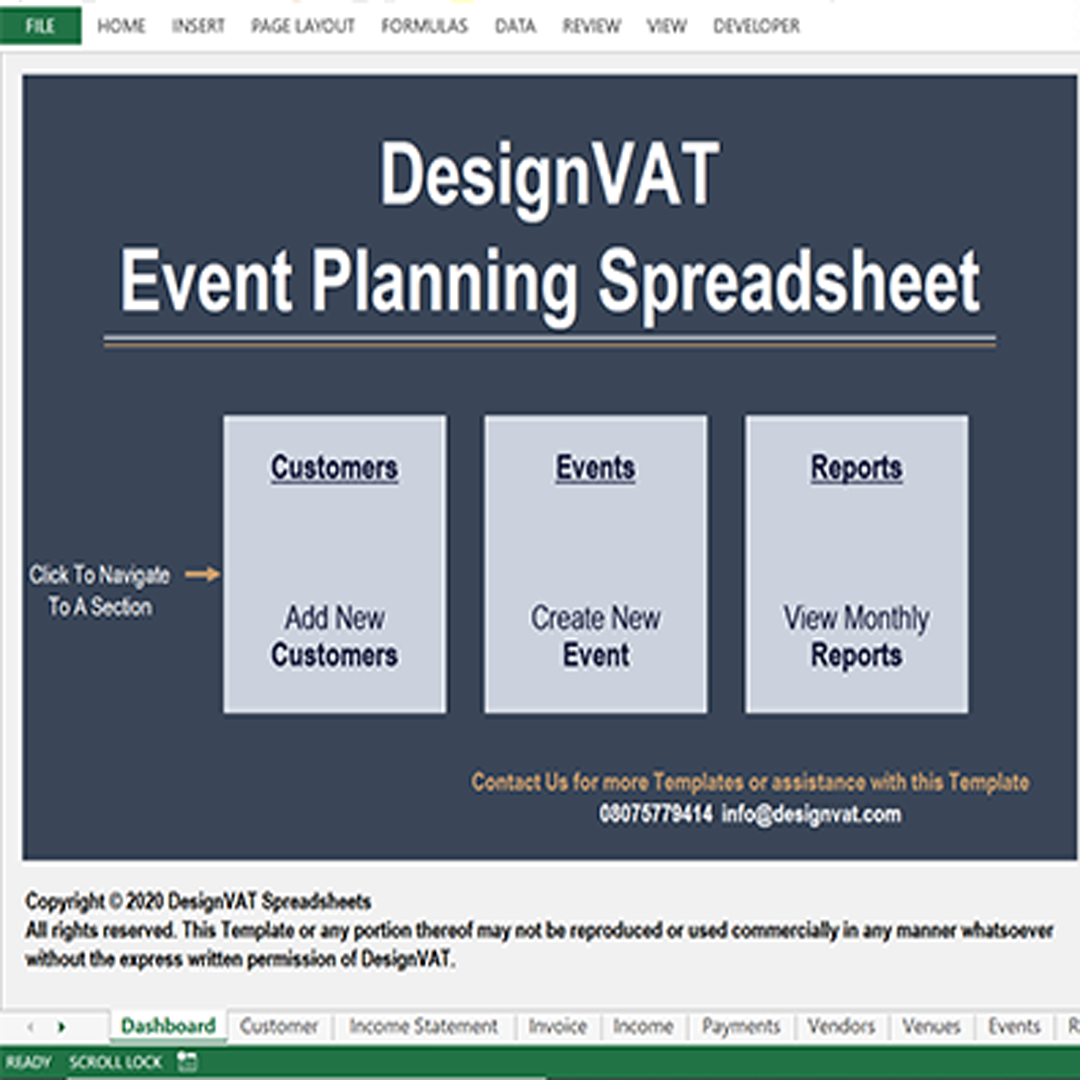
Task: Select the Vendors sheet tab
Action: point(841,1026)
